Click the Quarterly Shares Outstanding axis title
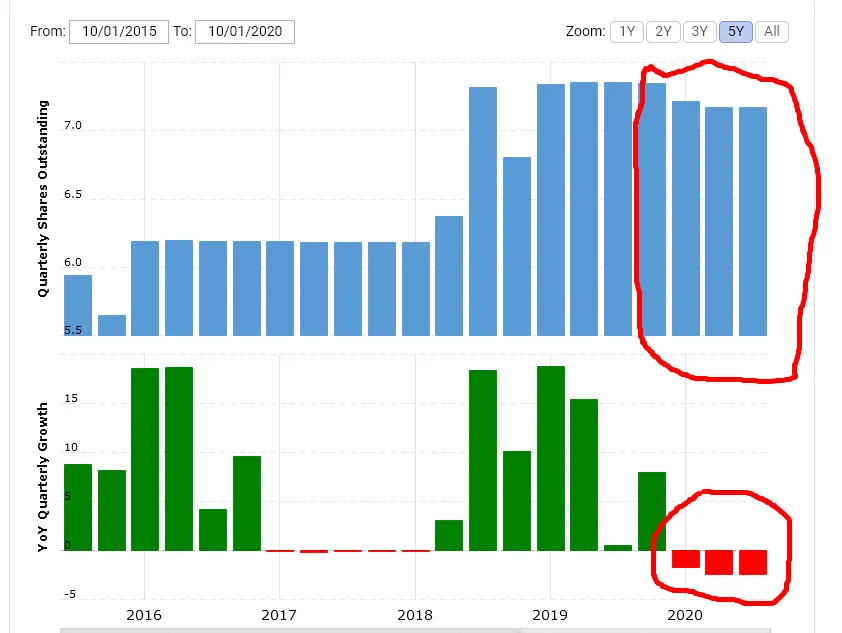 [x=43, y=199]
